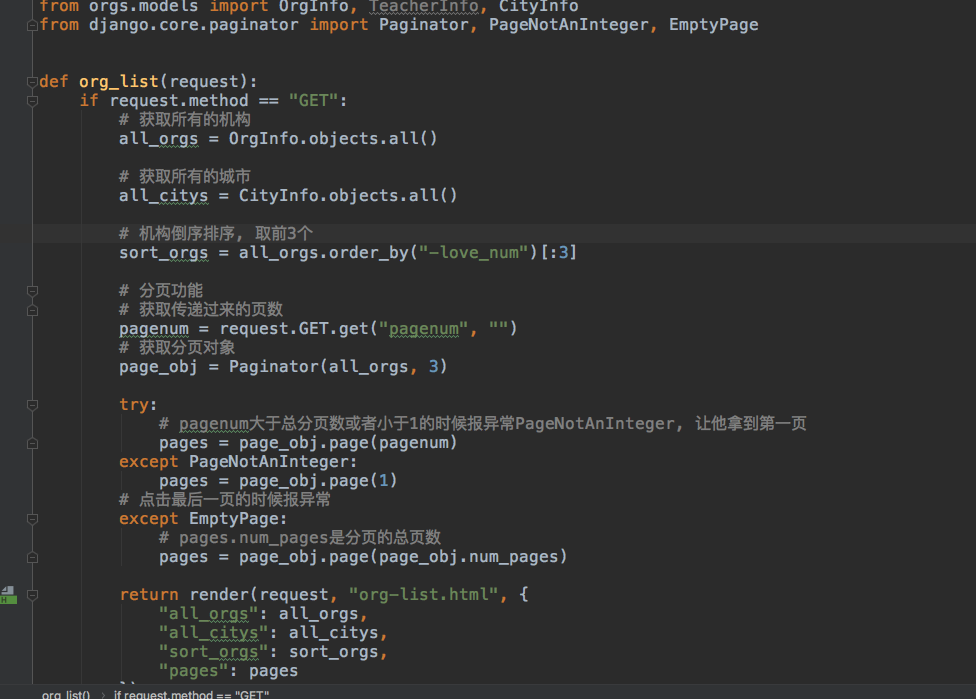Image resolution: width=976 pixels, height=699 pixels.
Task: Collapse the 'if request.method' block fold marker
Action: tap(32, 101)
